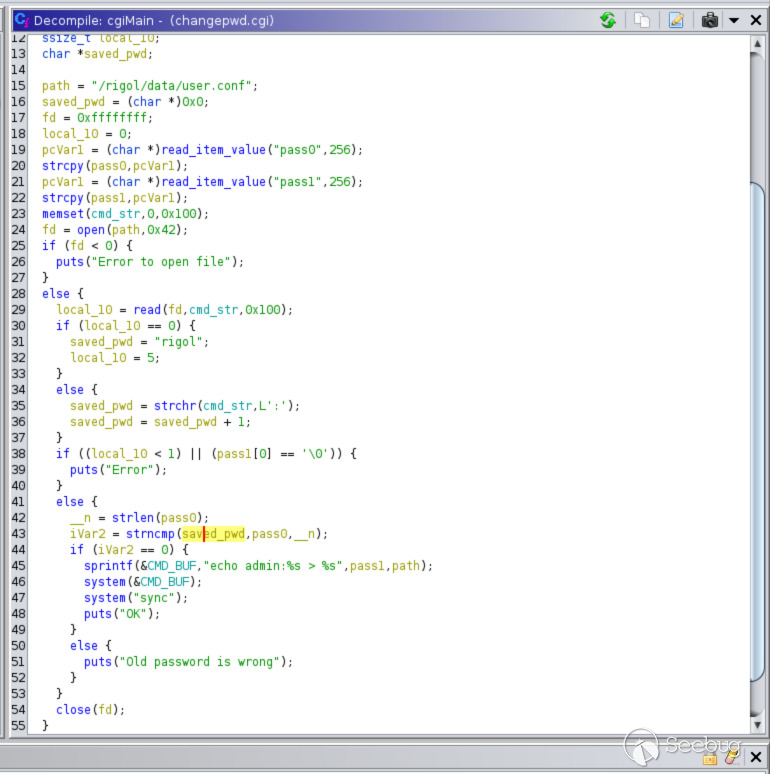Image resolution: width=770 pixels, height=774 pixels.
Task: Click the eraser icon in bottom panel
Action: tap(731, 757)
